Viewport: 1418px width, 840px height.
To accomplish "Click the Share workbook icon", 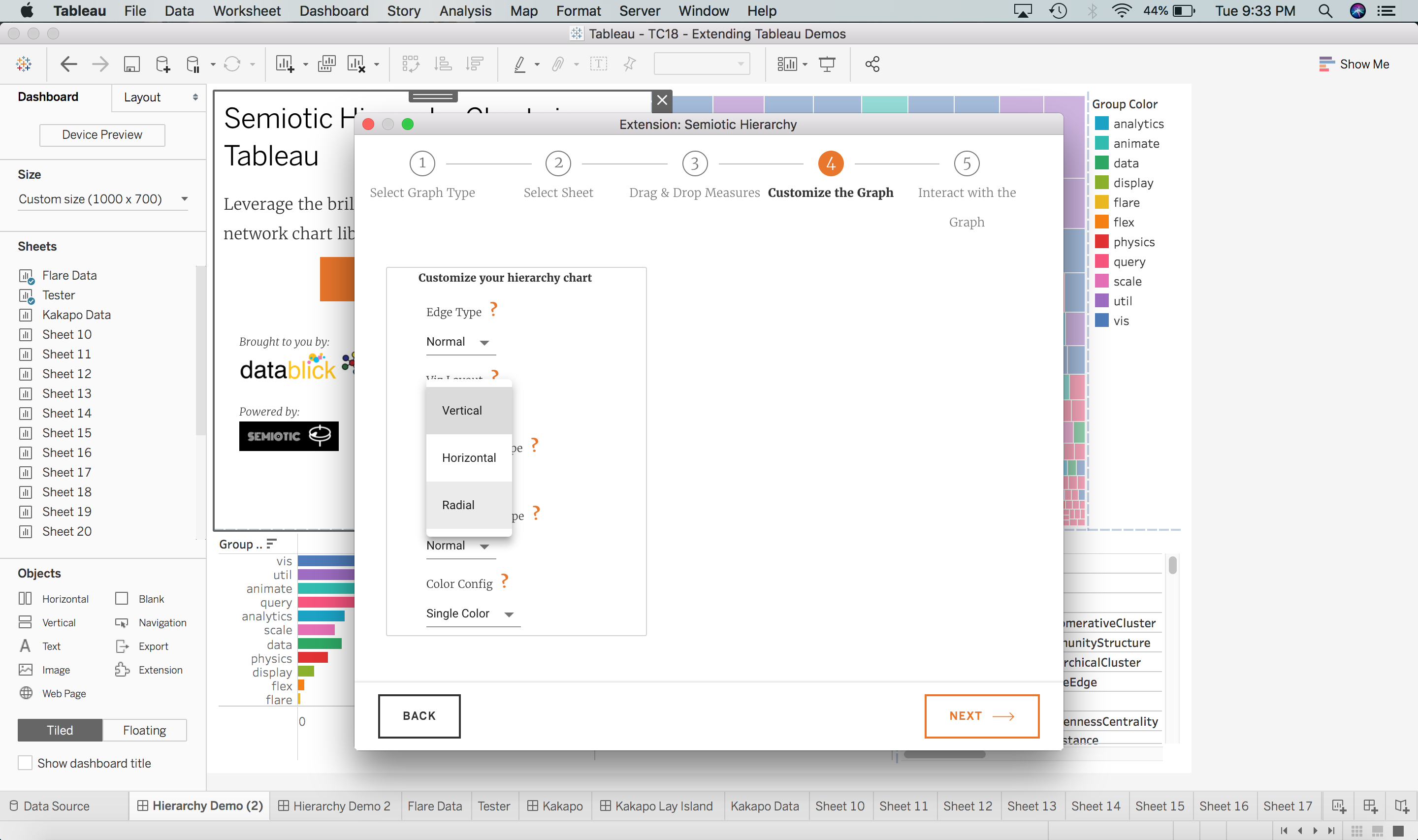I will tap(872, 64).
